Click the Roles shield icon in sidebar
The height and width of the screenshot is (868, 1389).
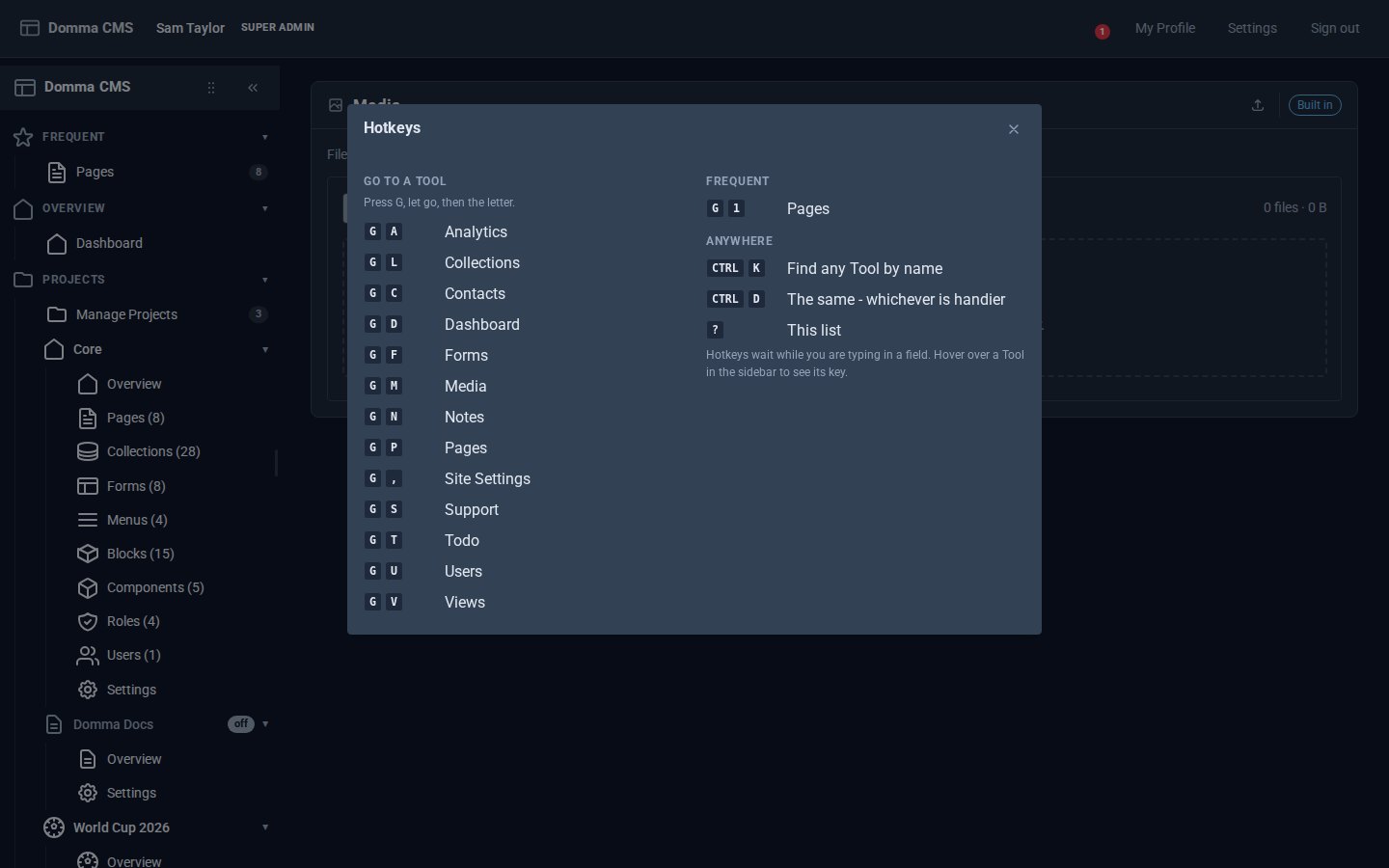(88, 621)
